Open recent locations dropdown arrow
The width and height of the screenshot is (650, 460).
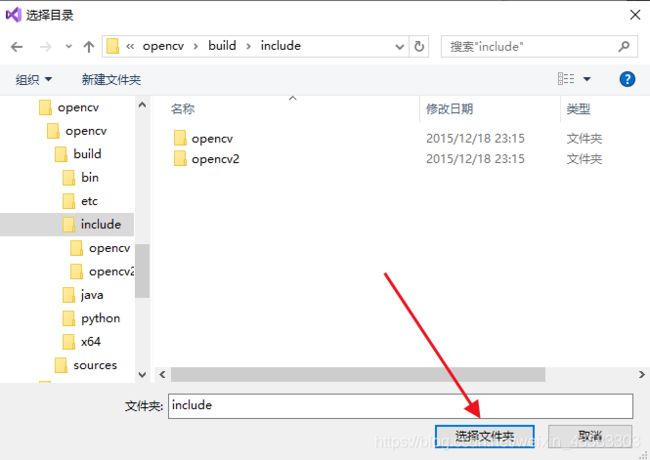tap(69, 46)
